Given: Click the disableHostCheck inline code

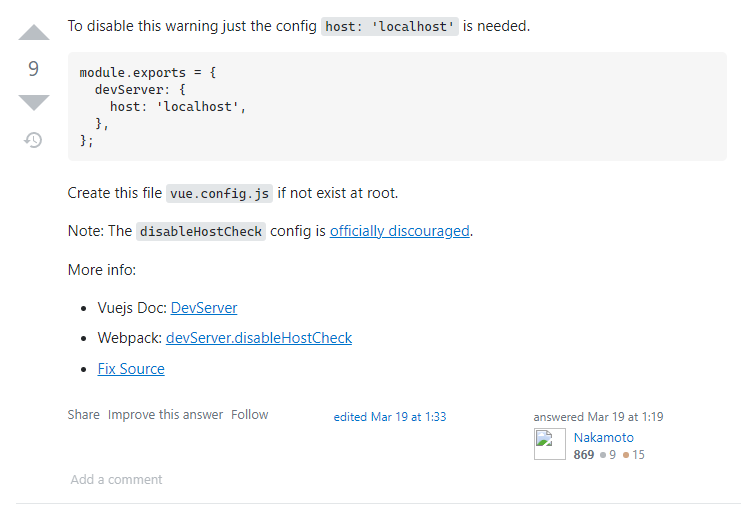Looking at the screenshot, I should pos(201,231).
